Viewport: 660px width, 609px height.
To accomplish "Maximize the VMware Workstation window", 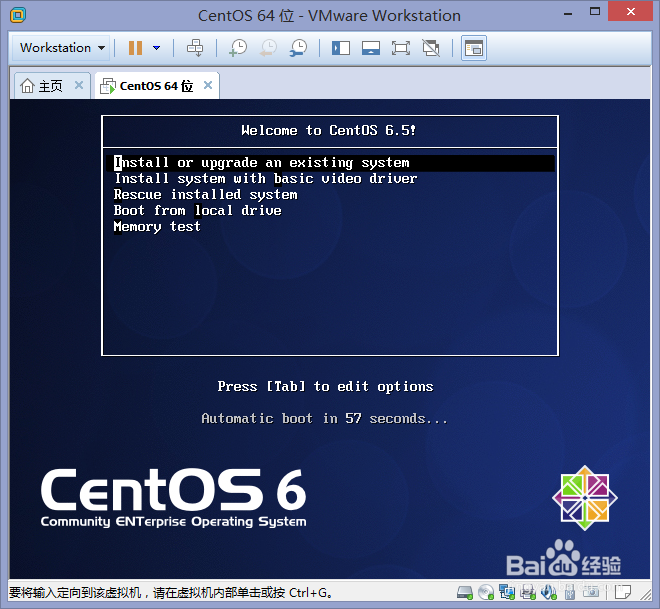I will click(x=595, y=11).
